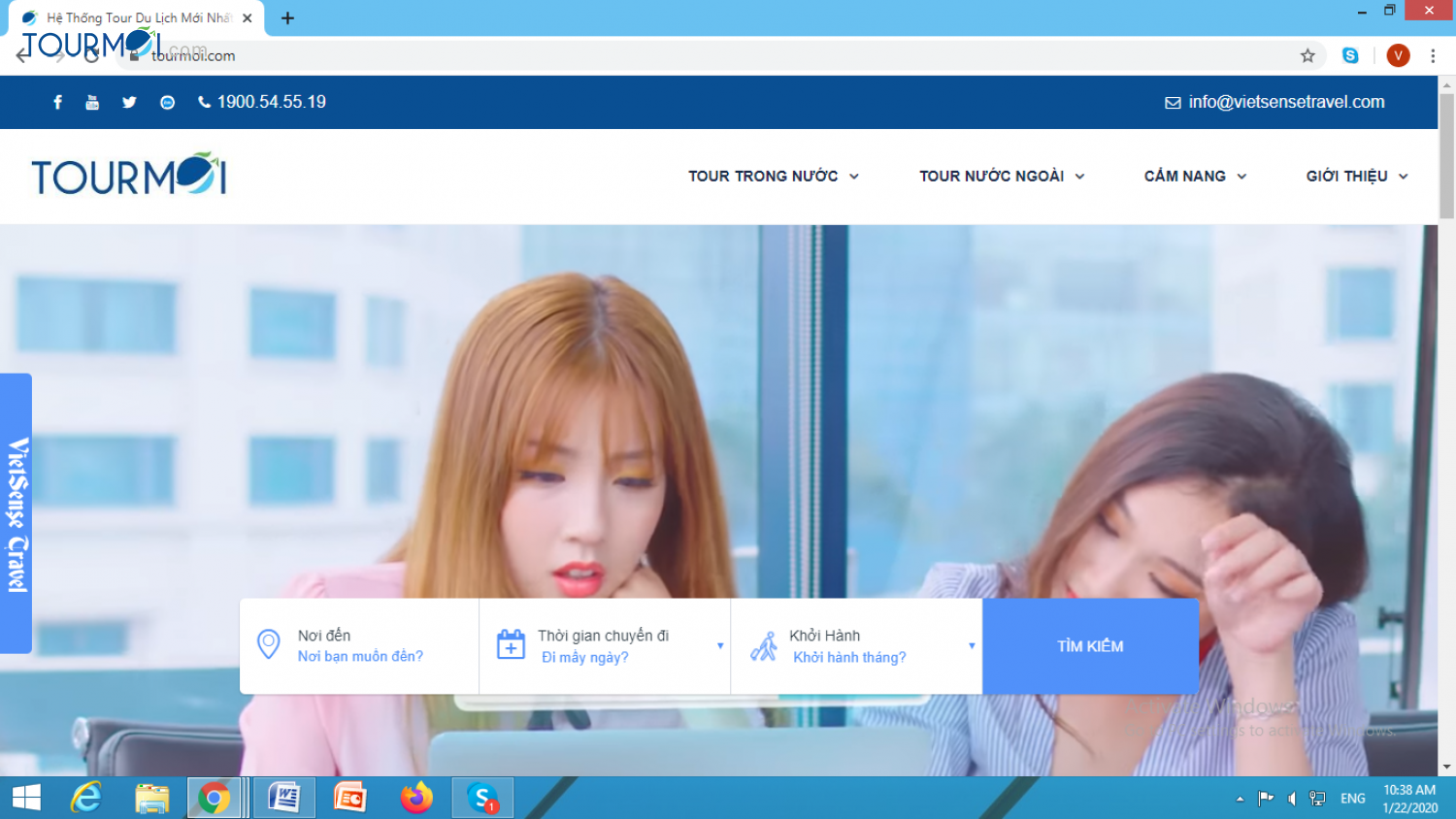Expand the GIỚI THIỆU menu chevron
The height and width of the screenshot is (819, 1456).
click(x=1404, y=177)
